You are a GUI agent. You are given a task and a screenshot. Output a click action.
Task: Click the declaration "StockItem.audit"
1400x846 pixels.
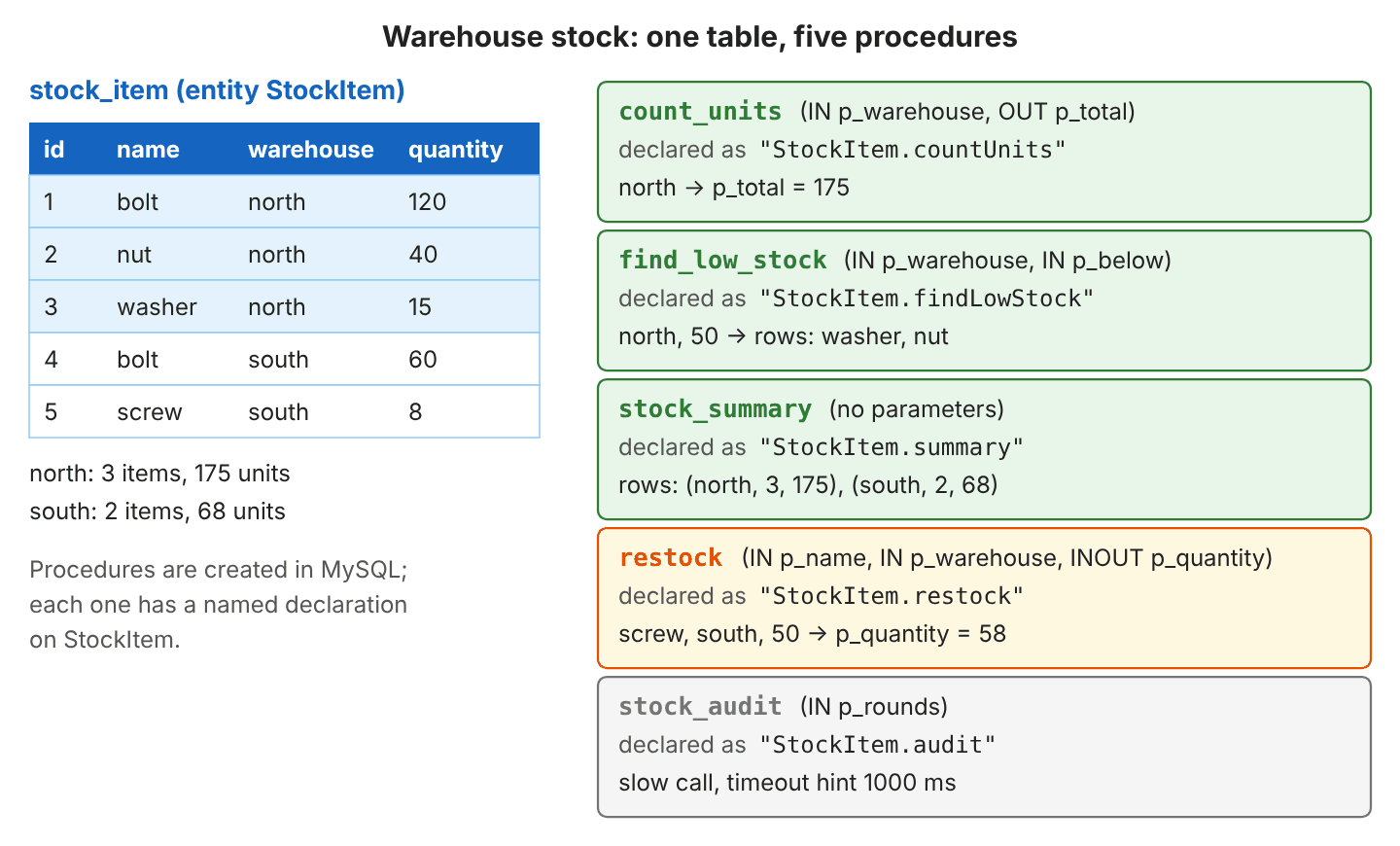pos(878,745)
